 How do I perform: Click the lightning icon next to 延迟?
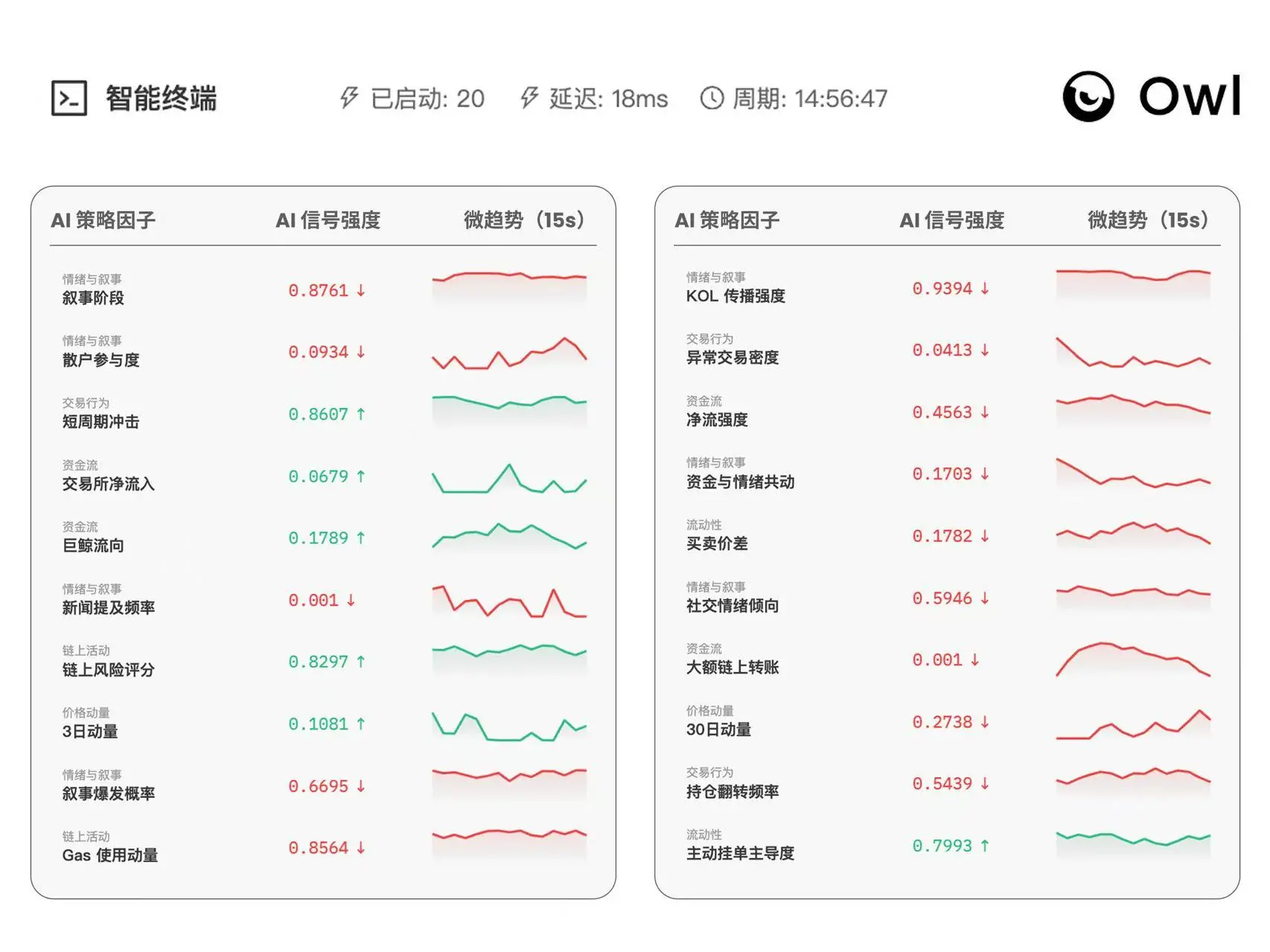[529, 98]
